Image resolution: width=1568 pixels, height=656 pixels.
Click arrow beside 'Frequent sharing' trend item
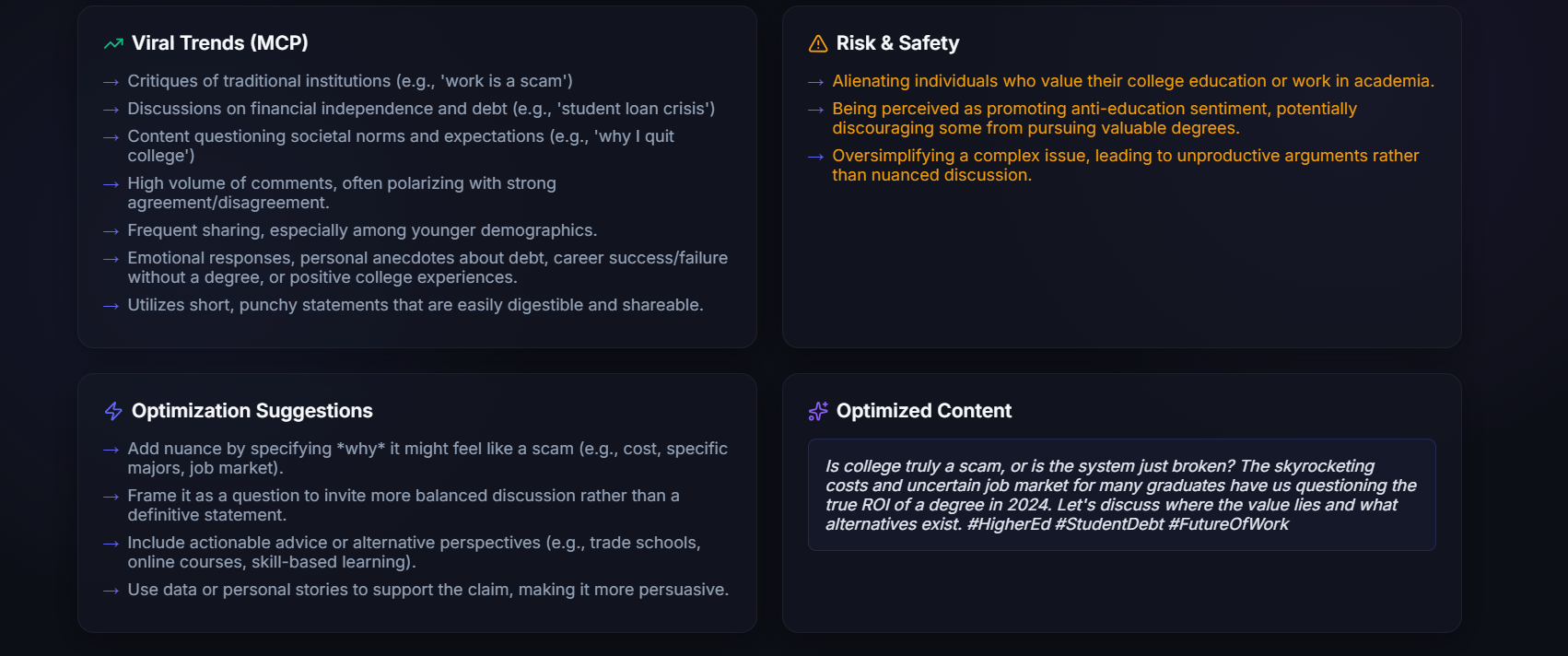pos(111,231)
